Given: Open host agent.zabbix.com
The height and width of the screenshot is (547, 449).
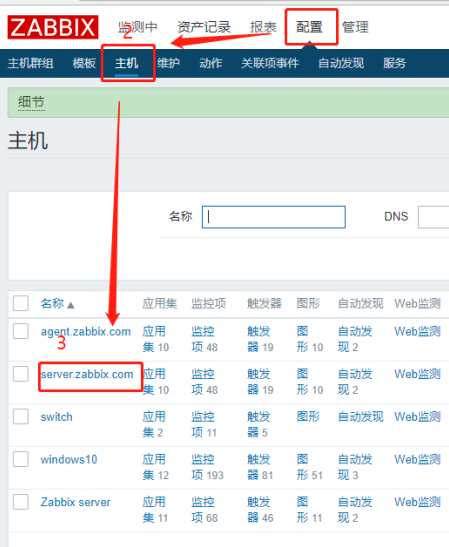Looking at the screenshot, I should tap(85, 331).
